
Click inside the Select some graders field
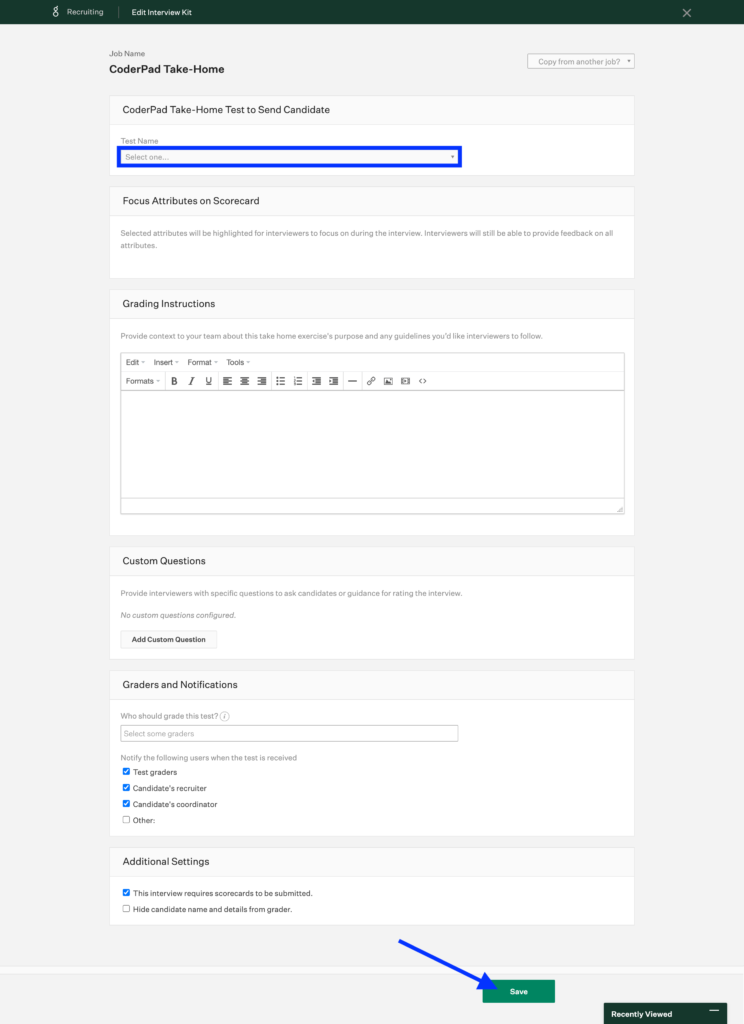coord(290,733)
